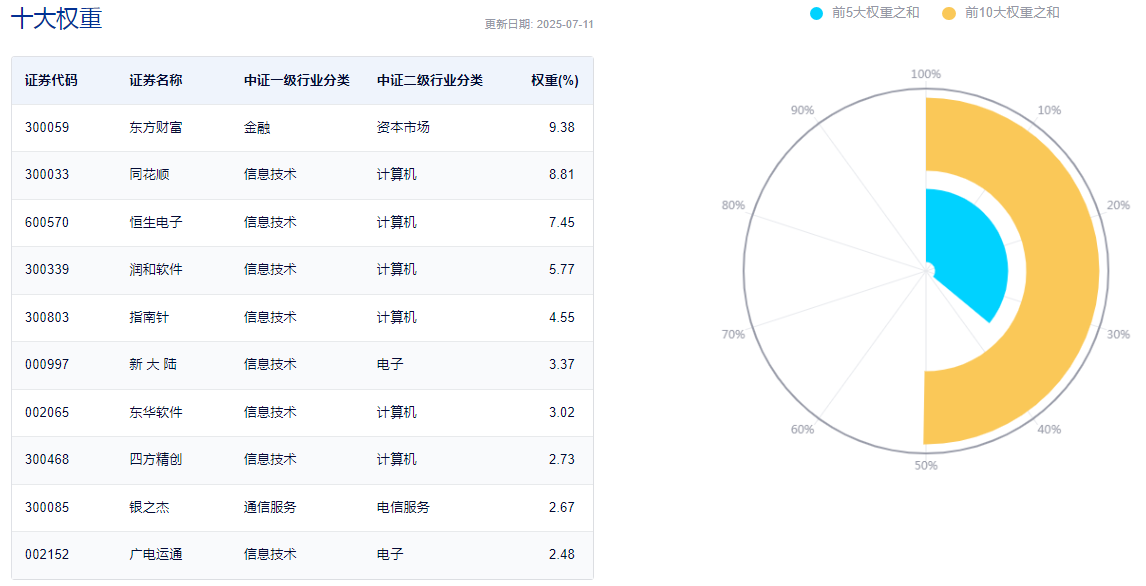Click the 新 大 陆 stock name
Image resolution: width=1146 pixels, height=586 pixels.
[153, 364]
